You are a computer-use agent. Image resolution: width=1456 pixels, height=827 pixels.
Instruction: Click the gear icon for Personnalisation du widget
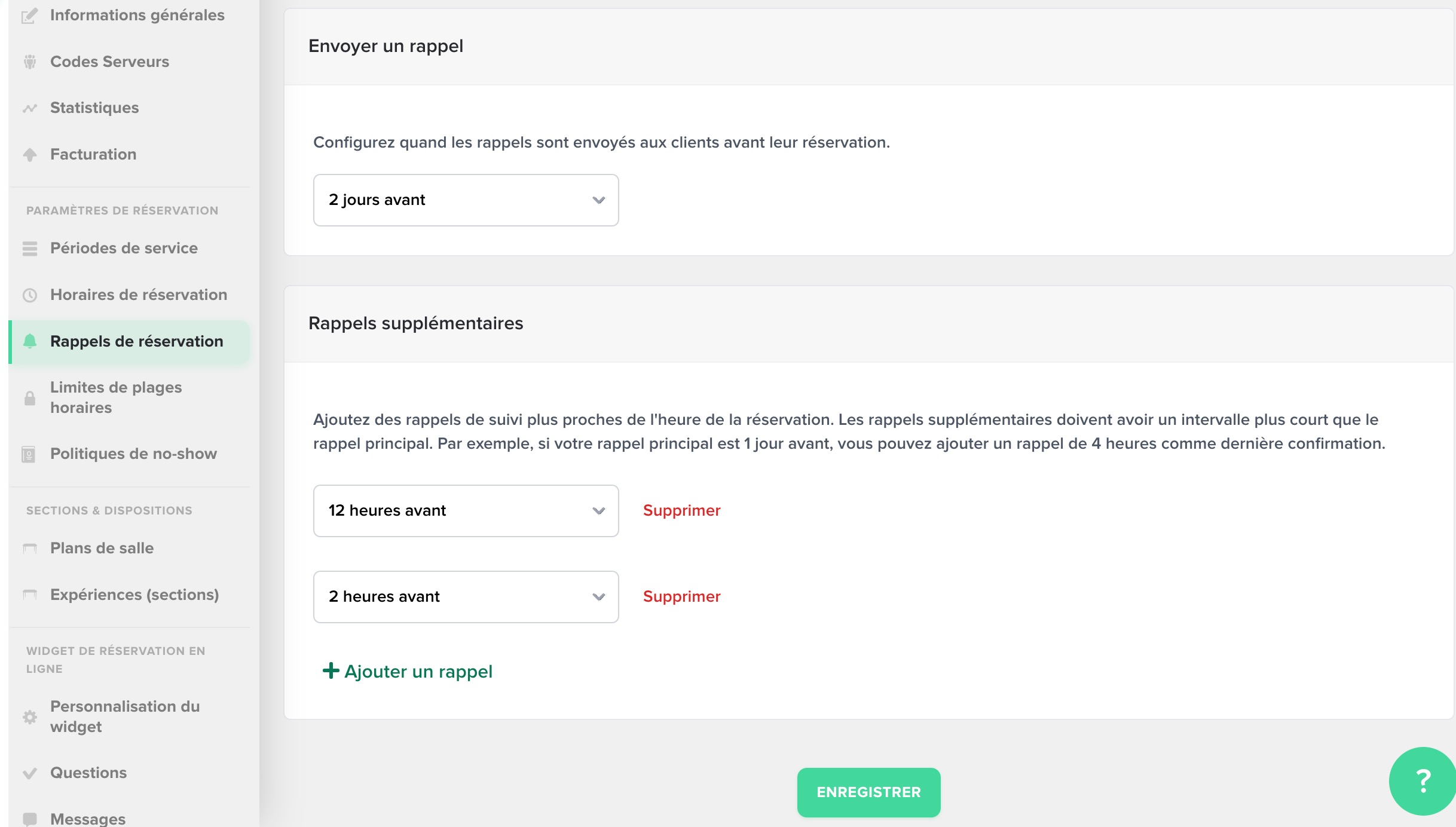click(30, 717)
